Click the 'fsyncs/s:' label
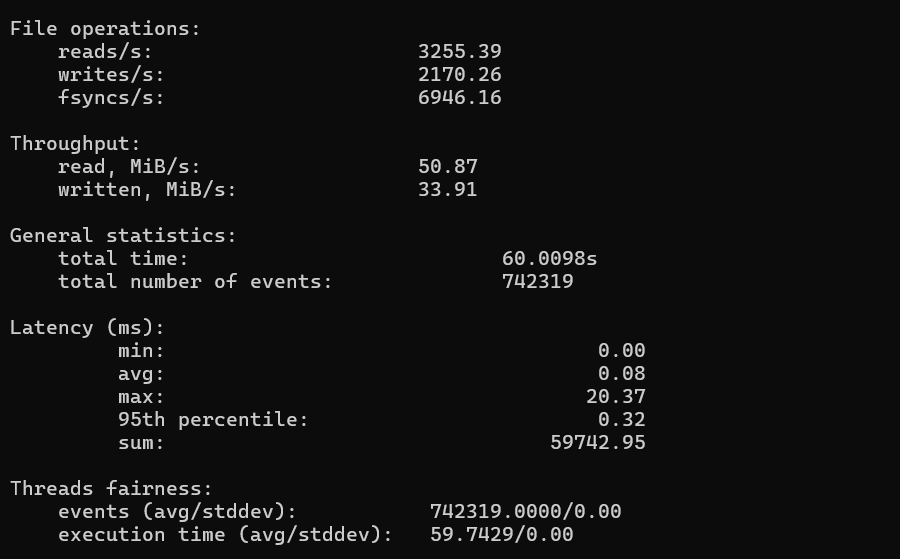 [x=111, y=98]
